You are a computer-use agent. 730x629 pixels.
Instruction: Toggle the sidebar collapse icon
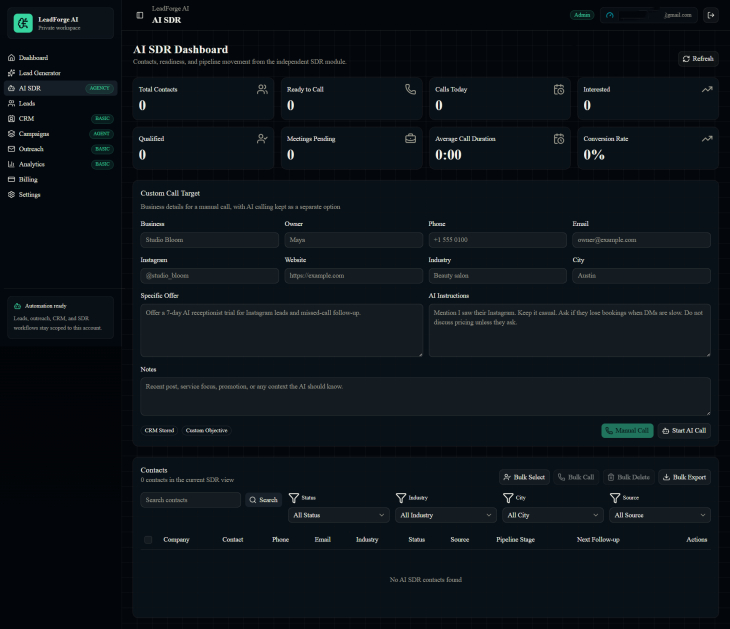pyautogui.click(x=140, y=15)
